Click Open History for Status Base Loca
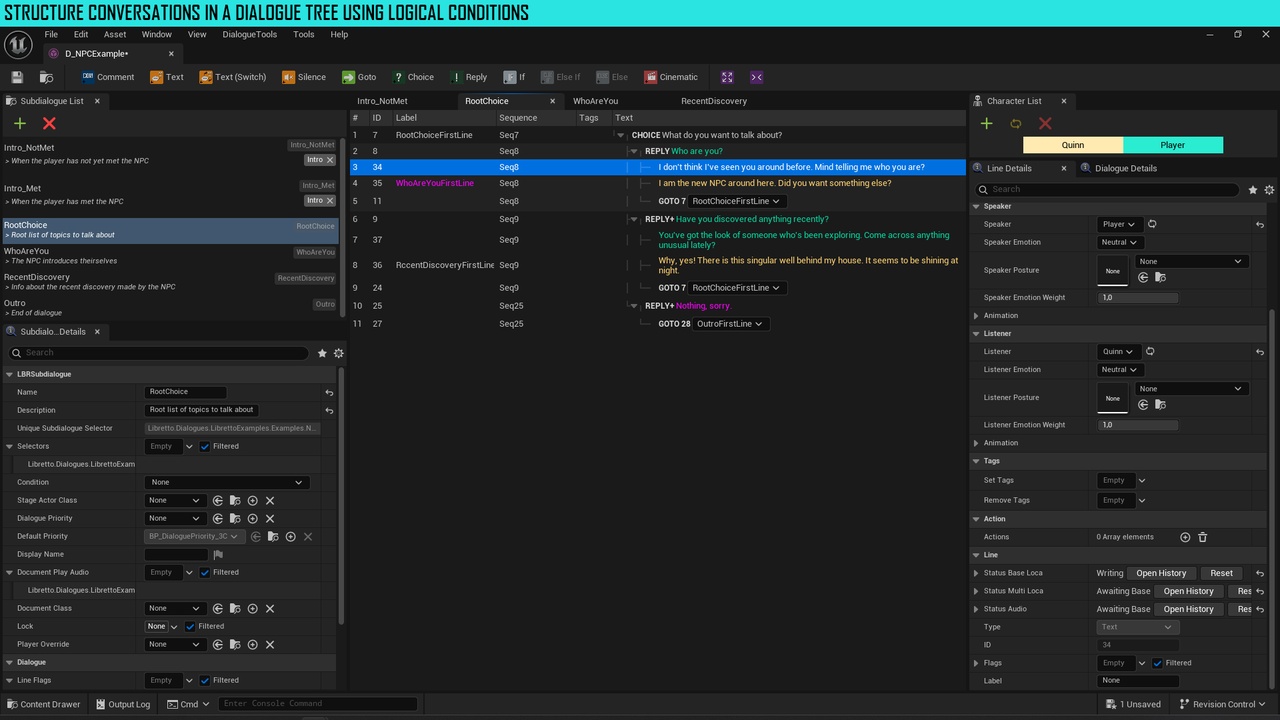Image resolution: width=1280 pixels, height=720 pixels. point(1161,573)
